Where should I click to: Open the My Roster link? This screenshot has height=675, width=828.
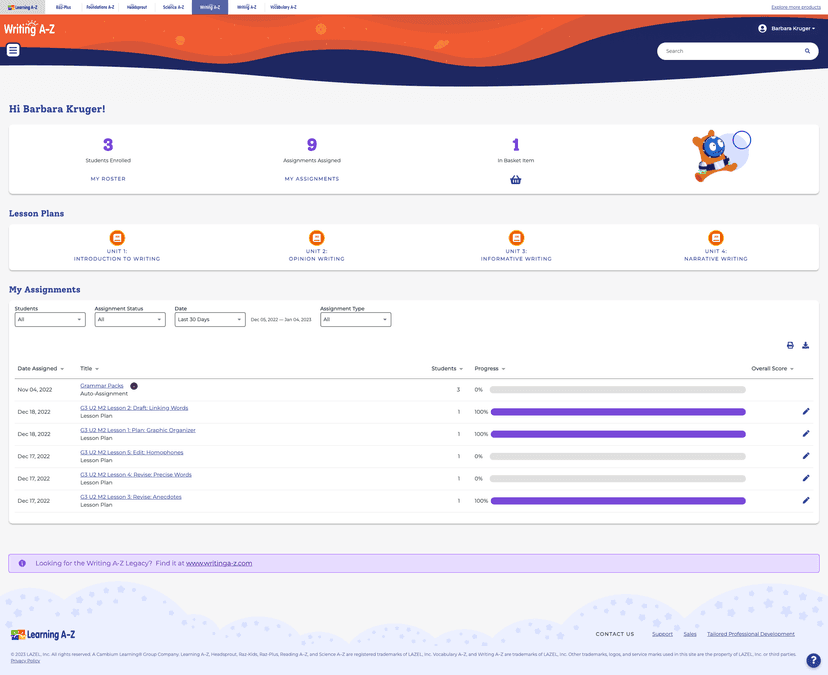pos(108,179)
